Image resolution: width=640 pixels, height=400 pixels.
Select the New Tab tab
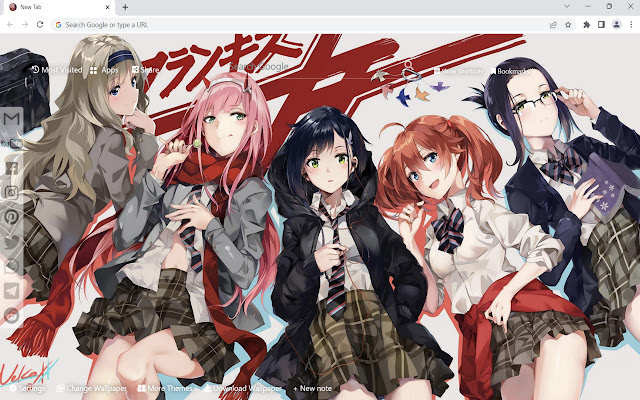(x=59, y=7)
